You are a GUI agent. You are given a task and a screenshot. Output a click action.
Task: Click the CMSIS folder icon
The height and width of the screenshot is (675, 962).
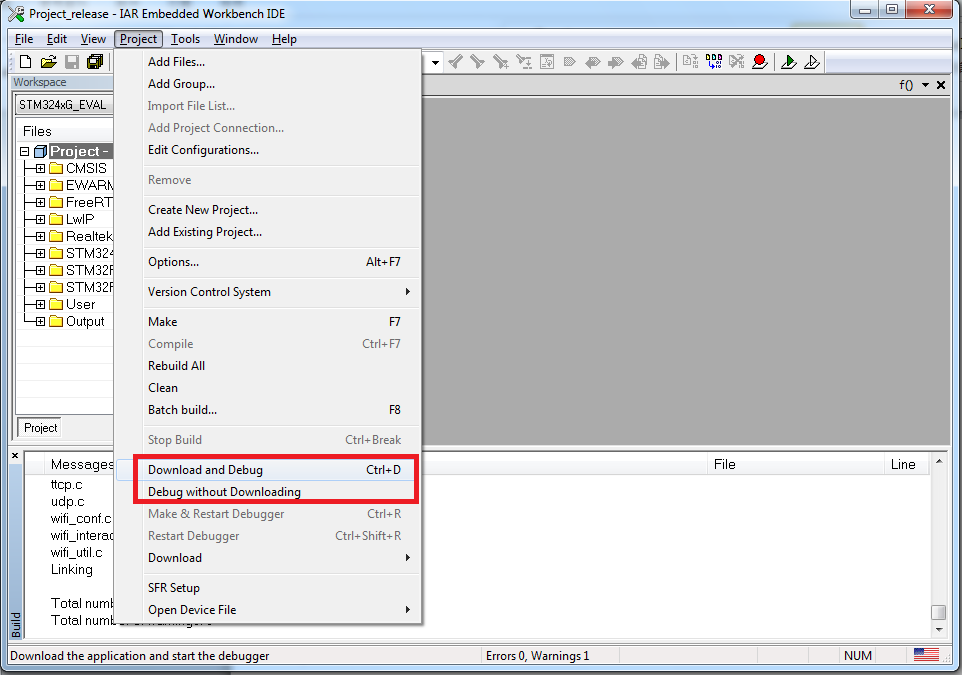56,168
